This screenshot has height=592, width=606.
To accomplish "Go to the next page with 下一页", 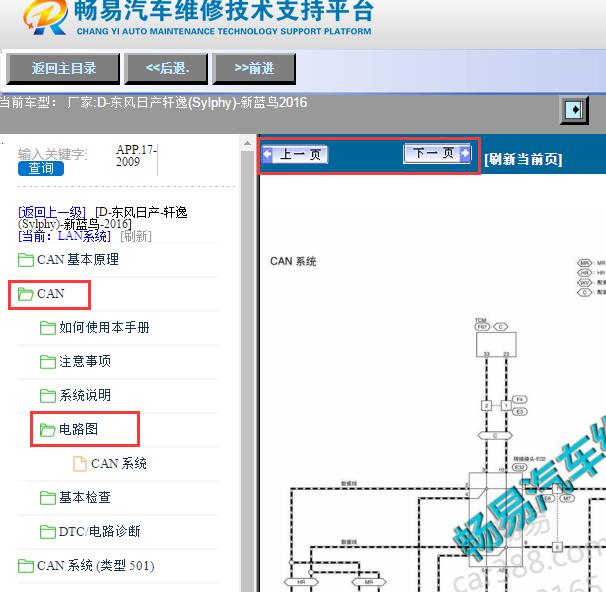I will [x=437, y=153].
